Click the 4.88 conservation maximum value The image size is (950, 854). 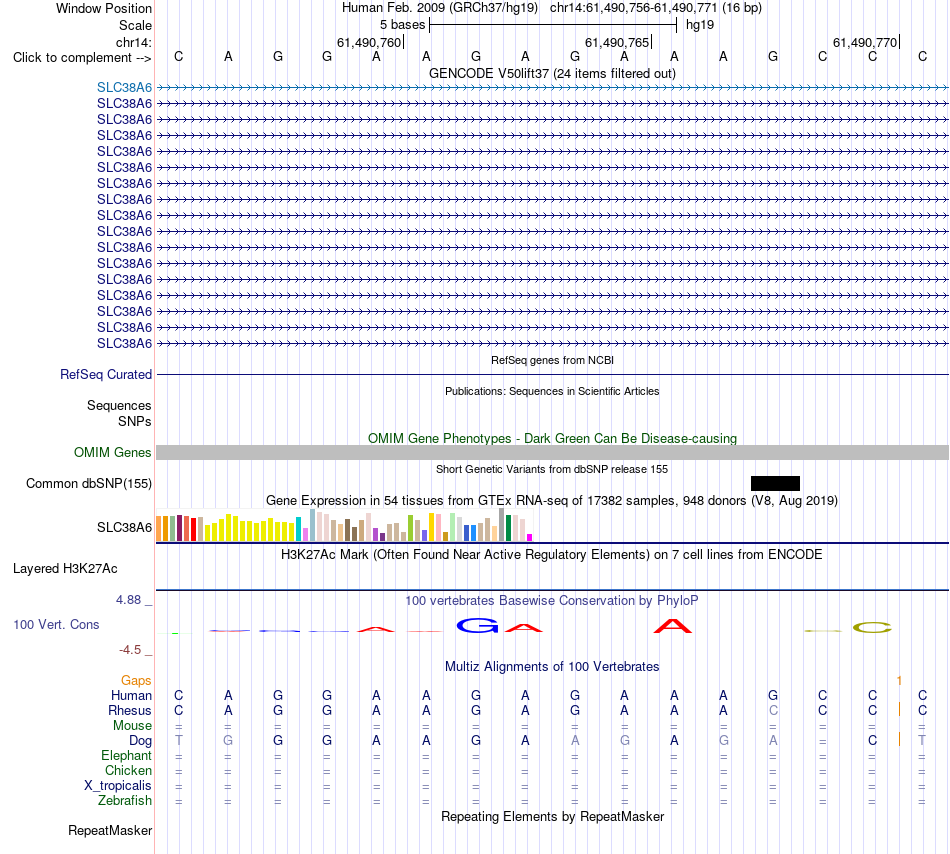(x=128, y=600)
